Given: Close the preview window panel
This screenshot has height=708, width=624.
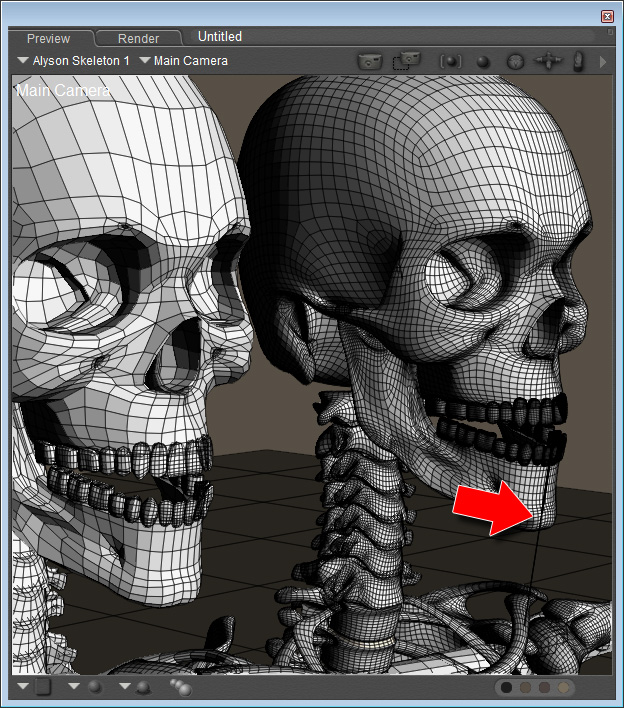Looking at the screenshot, I should 607,16.
